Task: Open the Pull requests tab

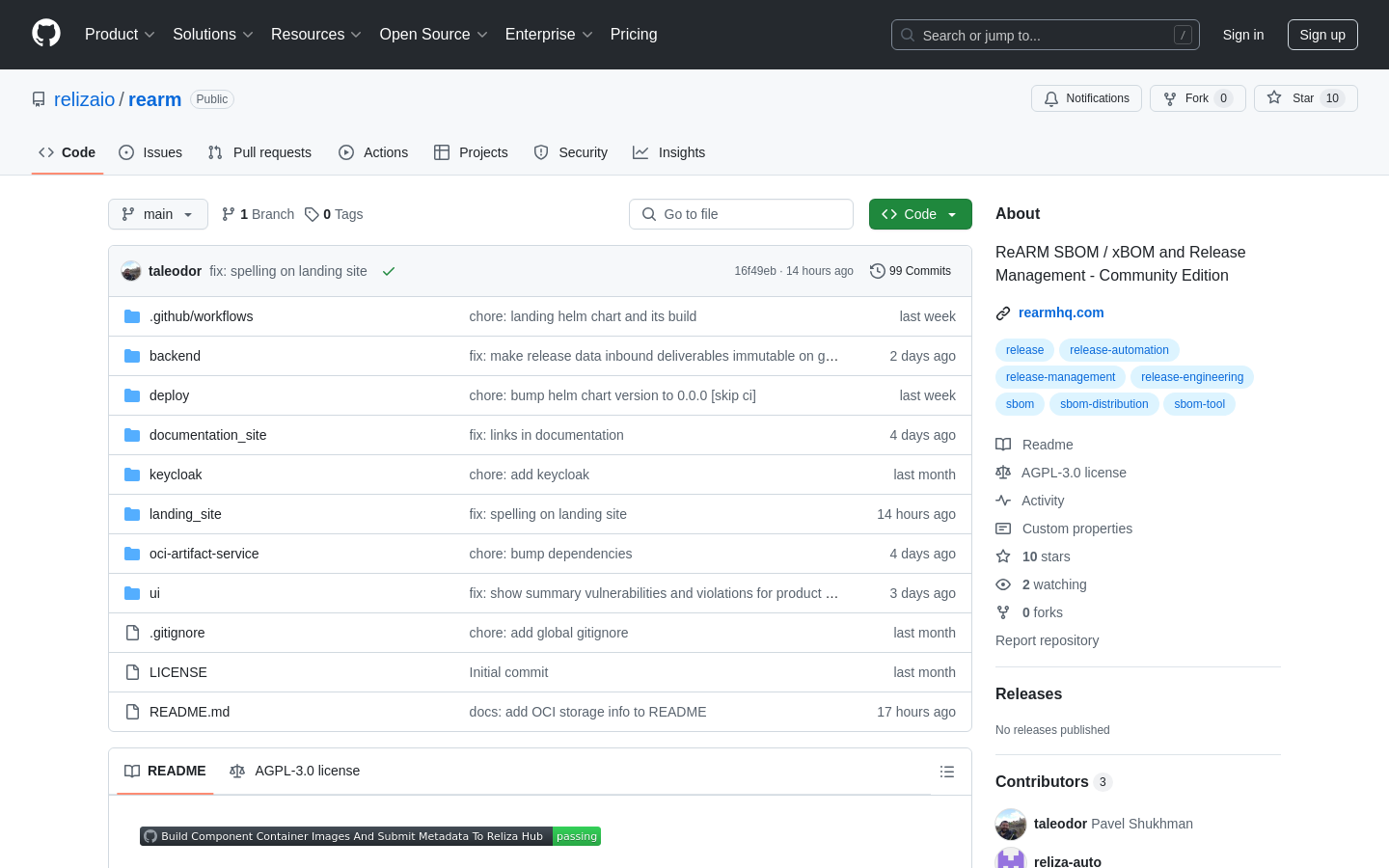Action: [259, 152]
